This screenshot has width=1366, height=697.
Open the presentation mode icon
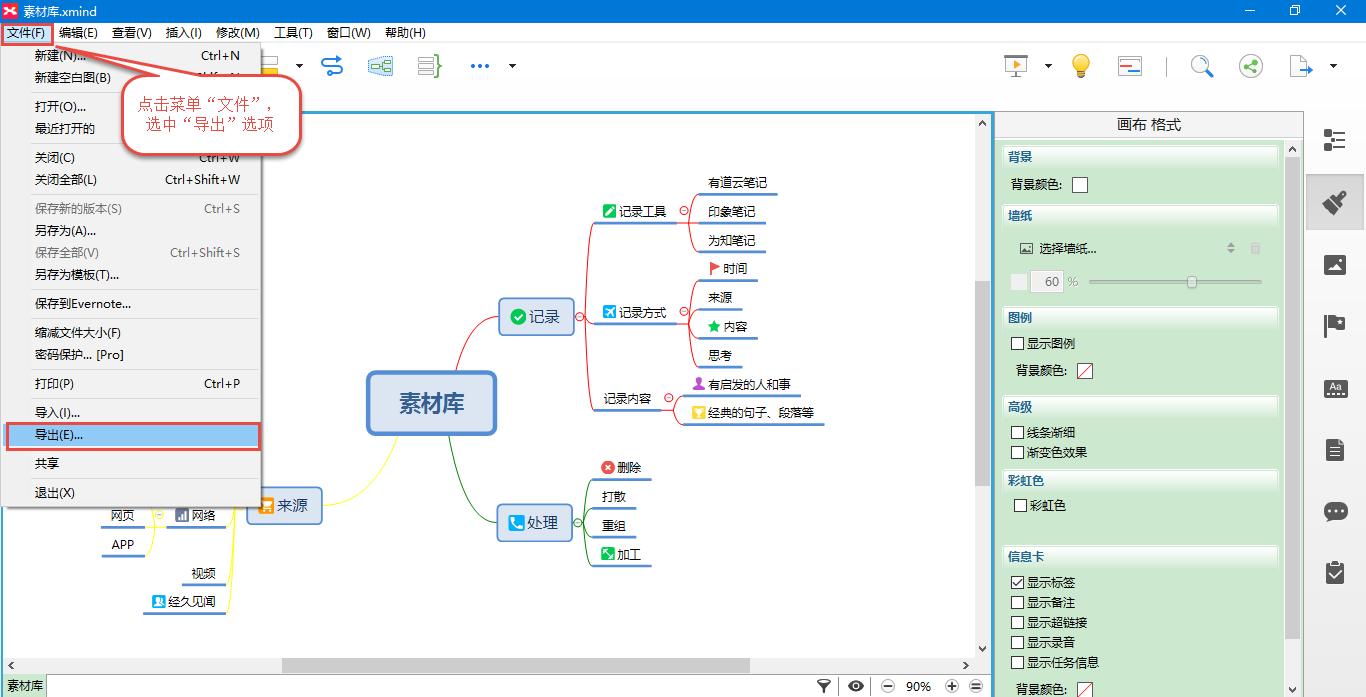tap(1016, 66)
